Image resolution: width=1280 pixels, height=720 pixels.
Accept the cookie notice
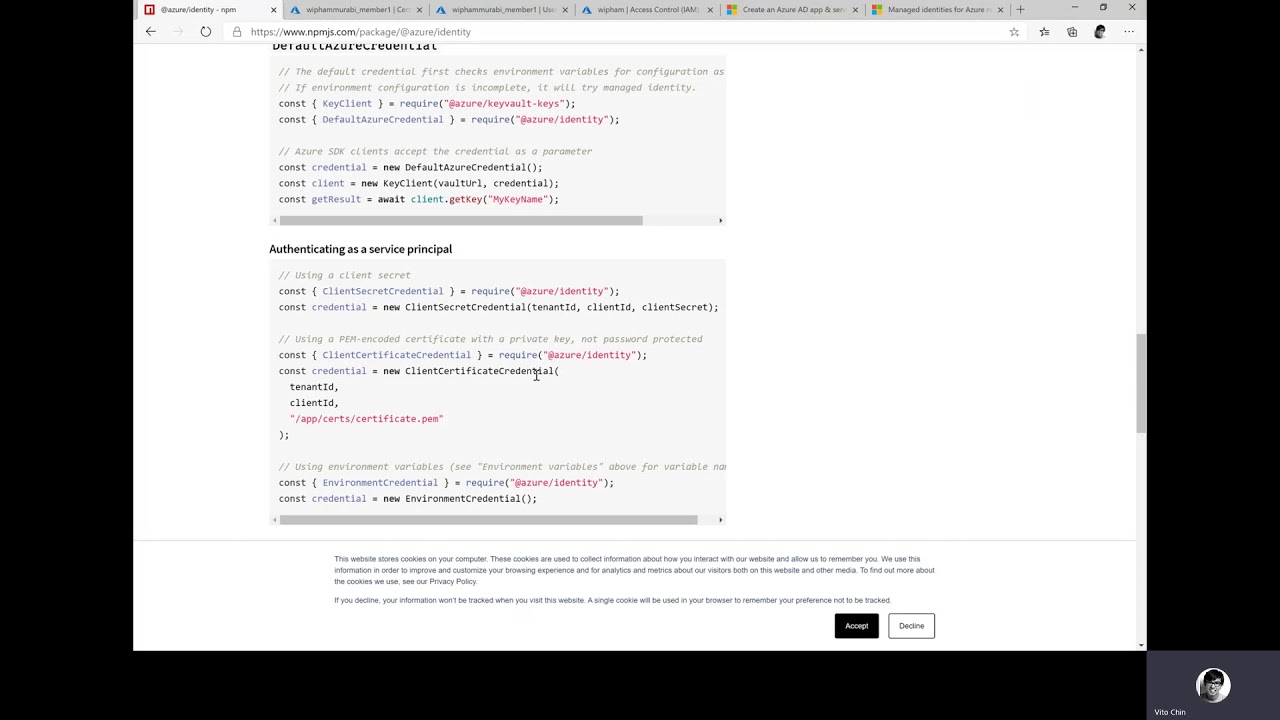857,626
